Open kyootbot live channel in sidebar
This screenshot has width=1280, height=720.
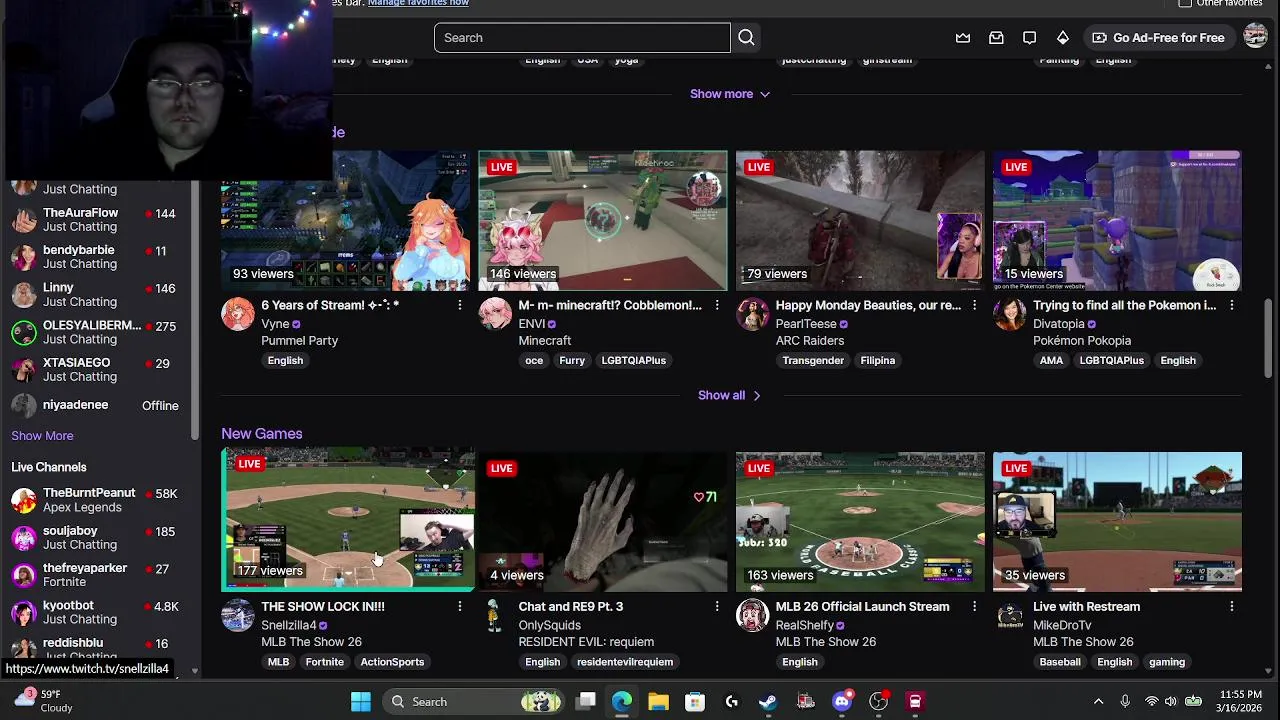(x=96, y=613)
